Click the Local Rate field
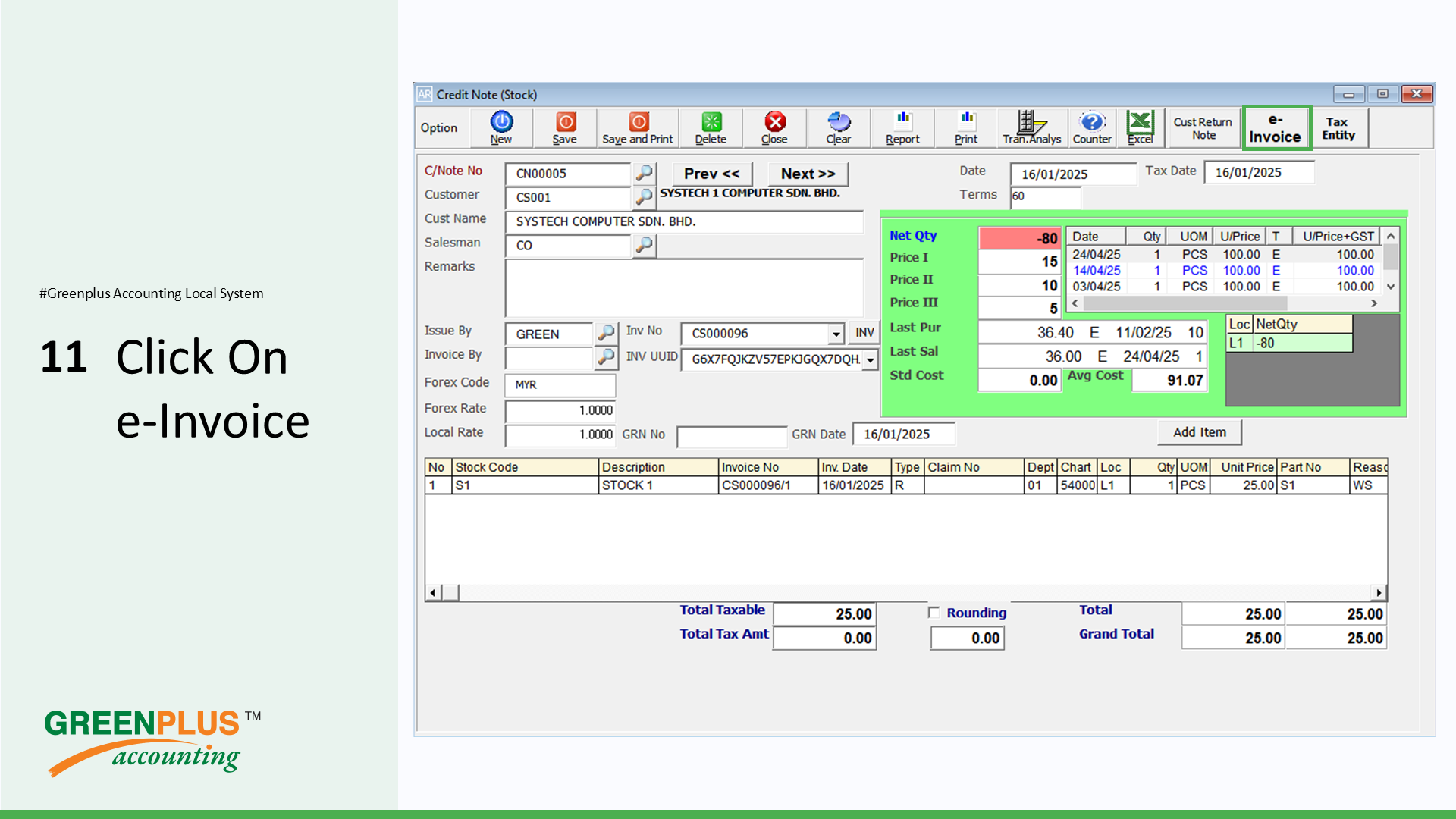1456x819 pixels. (560, 435)
